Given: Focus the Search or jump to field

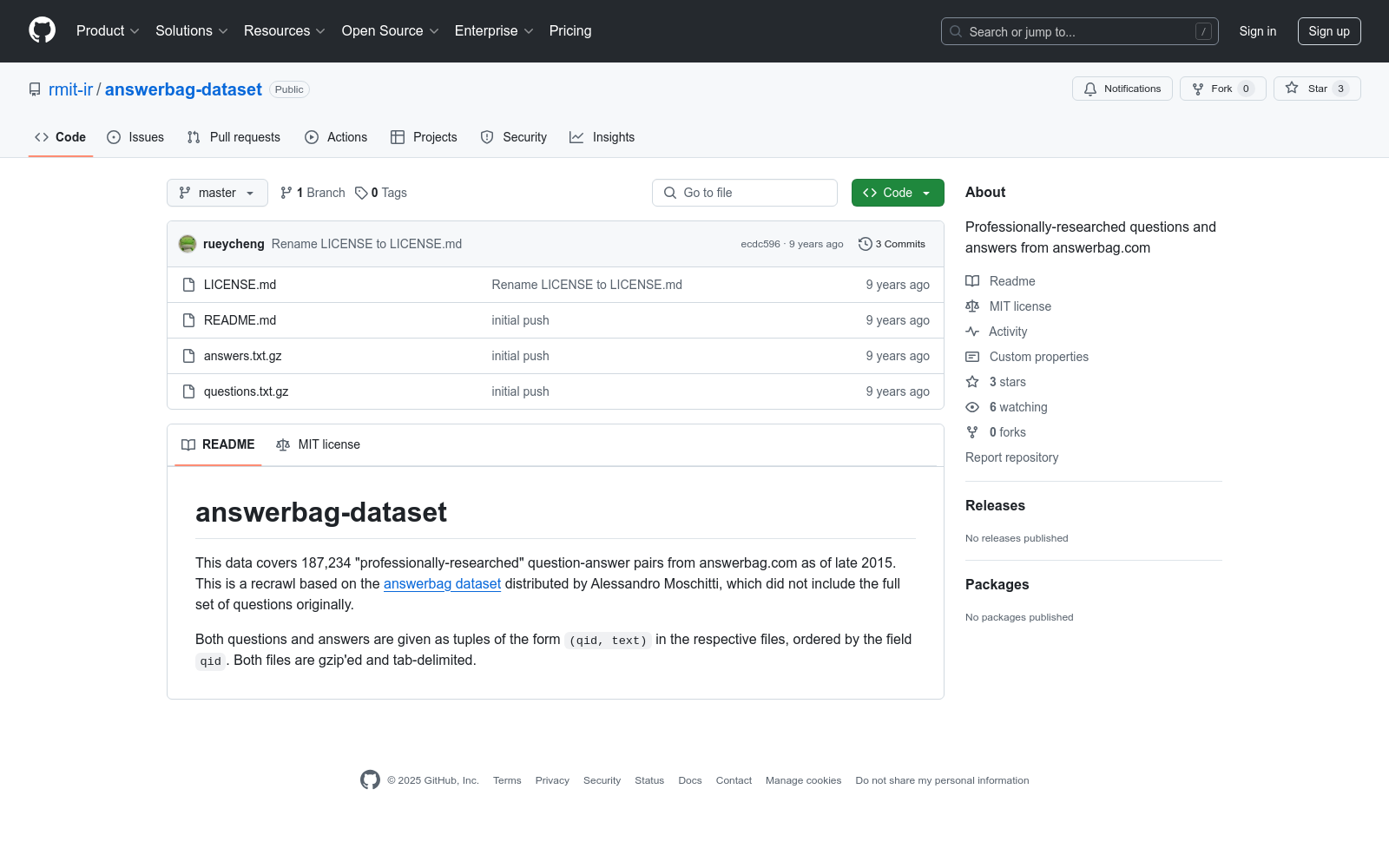Looking at the screenshot, I should [1079, 31].
